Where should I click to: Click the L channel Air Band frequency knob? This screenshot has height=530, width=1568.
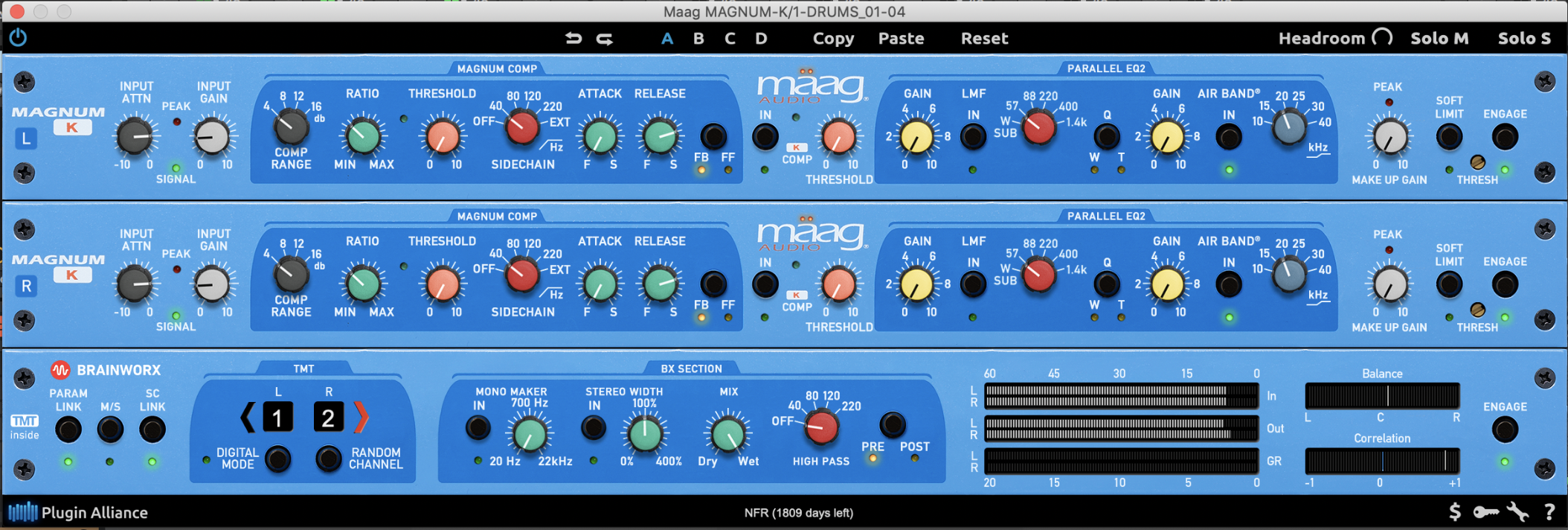click(x=1289, y=127)
